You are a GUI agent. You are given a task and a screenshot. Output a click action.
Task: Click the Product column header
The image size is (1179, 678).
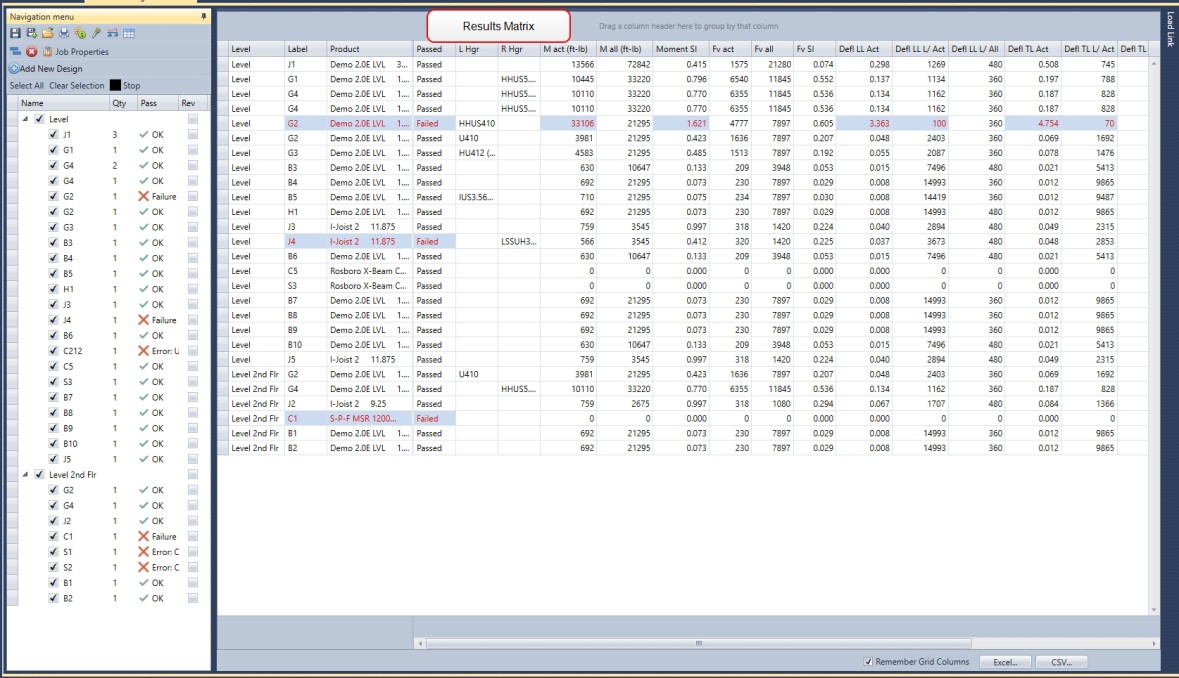coord(370,49)
